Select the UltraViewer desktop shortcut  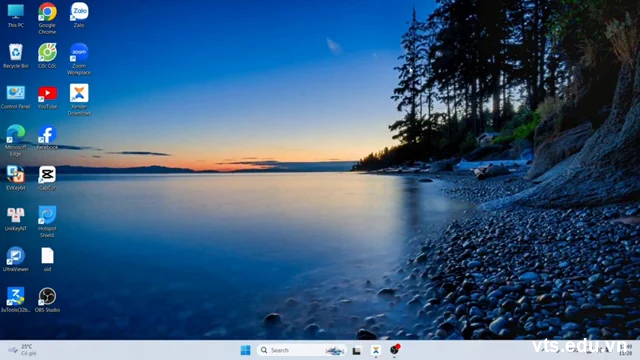16,260
